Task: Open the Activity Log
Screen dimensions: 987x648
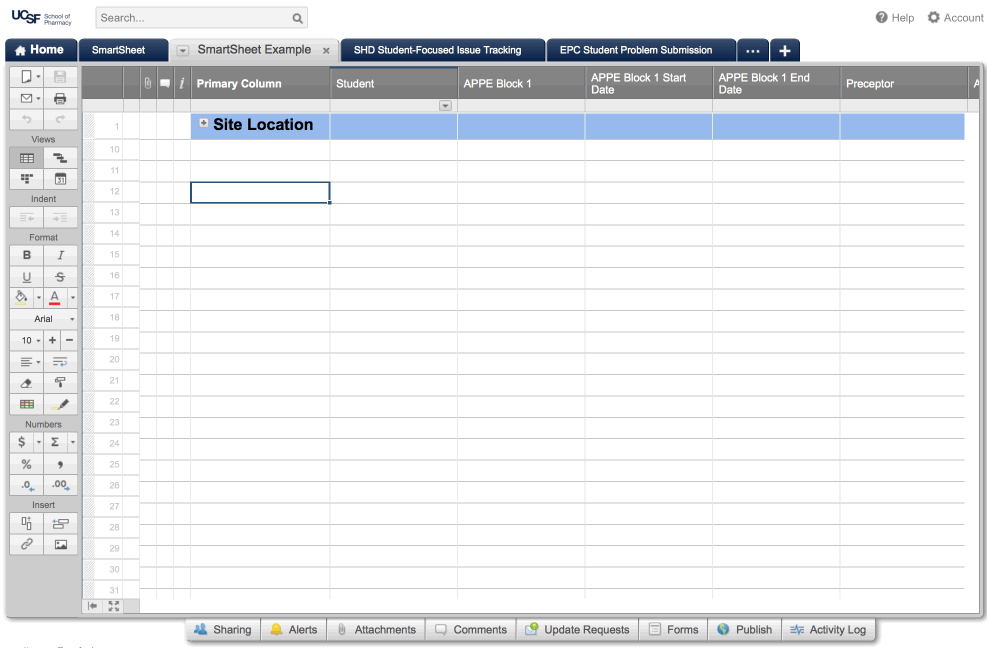Action: (x=827, y=629)
